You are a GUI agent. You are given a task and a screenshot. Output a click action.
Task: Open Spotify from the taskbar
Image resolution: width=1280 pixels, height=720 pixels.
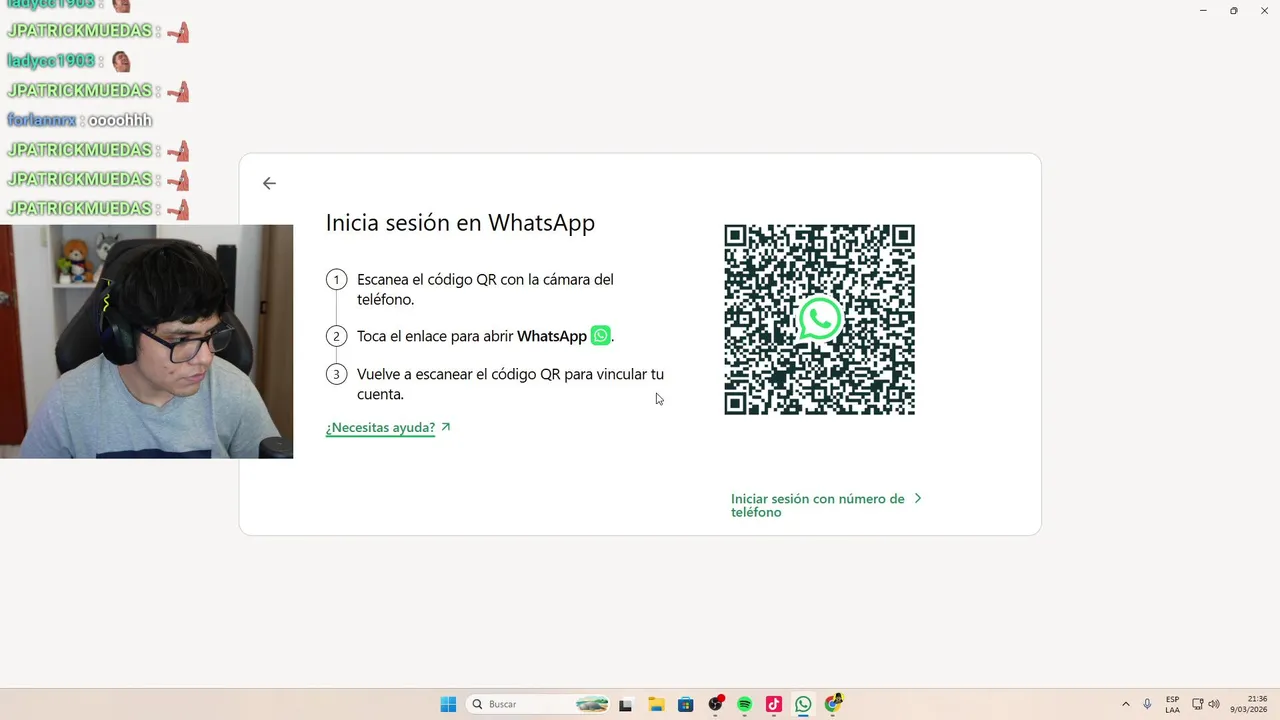pos(744,704)
